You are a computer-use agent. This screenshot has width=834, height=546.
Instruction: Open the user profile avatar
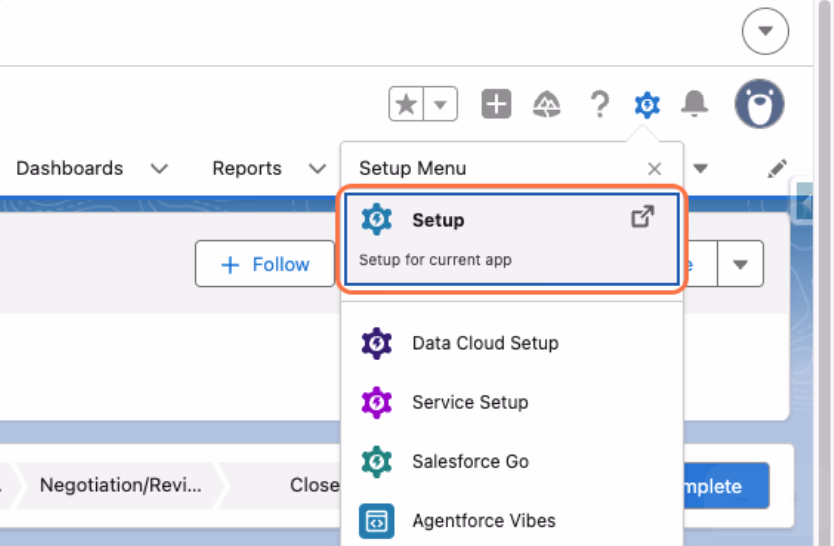[x=760, y=104]
